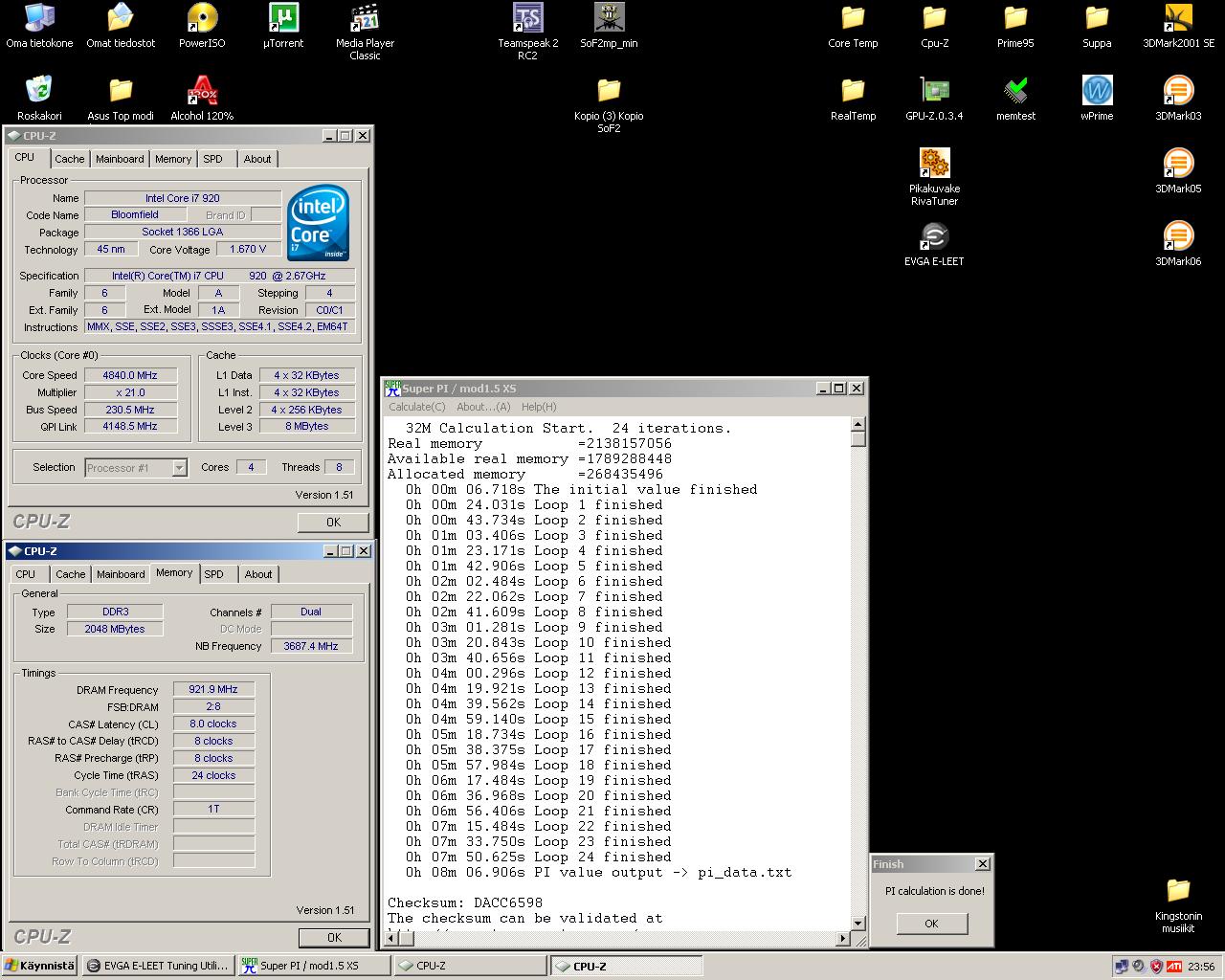This screenshot has width=1225, height=980.
Task: Open the Asus Top modi folder
Action: point(121,99)
